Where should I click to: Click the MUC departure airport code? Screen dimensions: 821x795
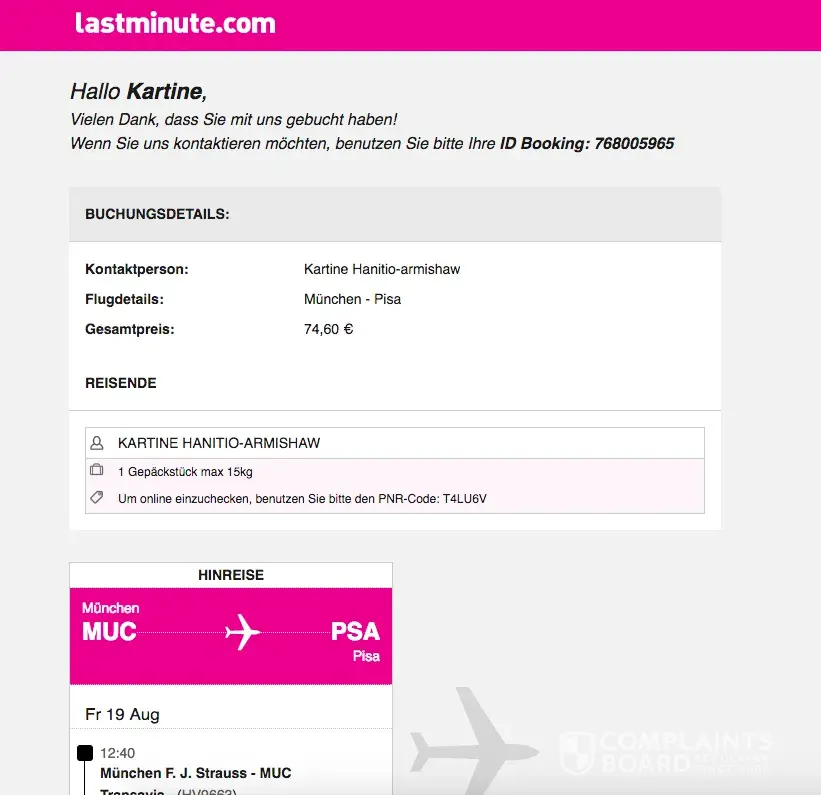click(x=109, y=632)
